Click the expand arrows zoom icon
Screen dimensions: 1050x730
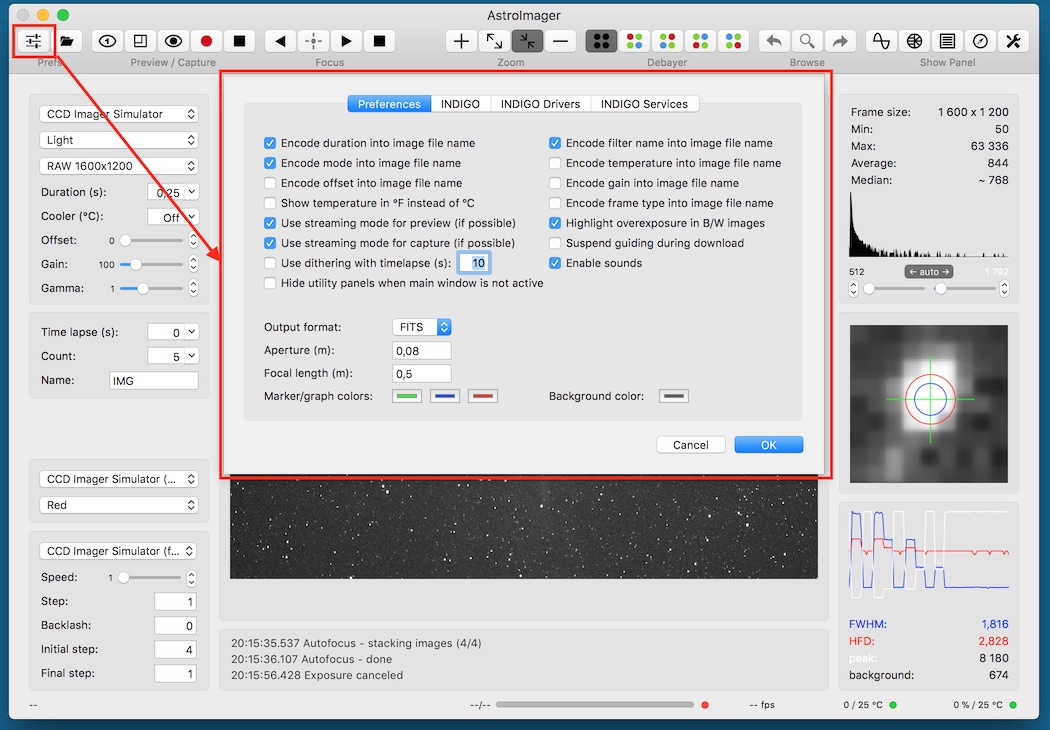pyautogui.click(x=494, y=42)
